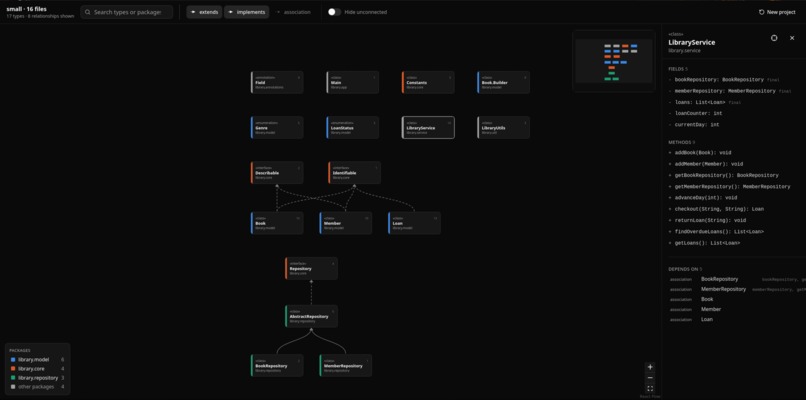This screenshot has height=400, width=806.
Task: Select the Member class node
Action: tap(345, 223)
